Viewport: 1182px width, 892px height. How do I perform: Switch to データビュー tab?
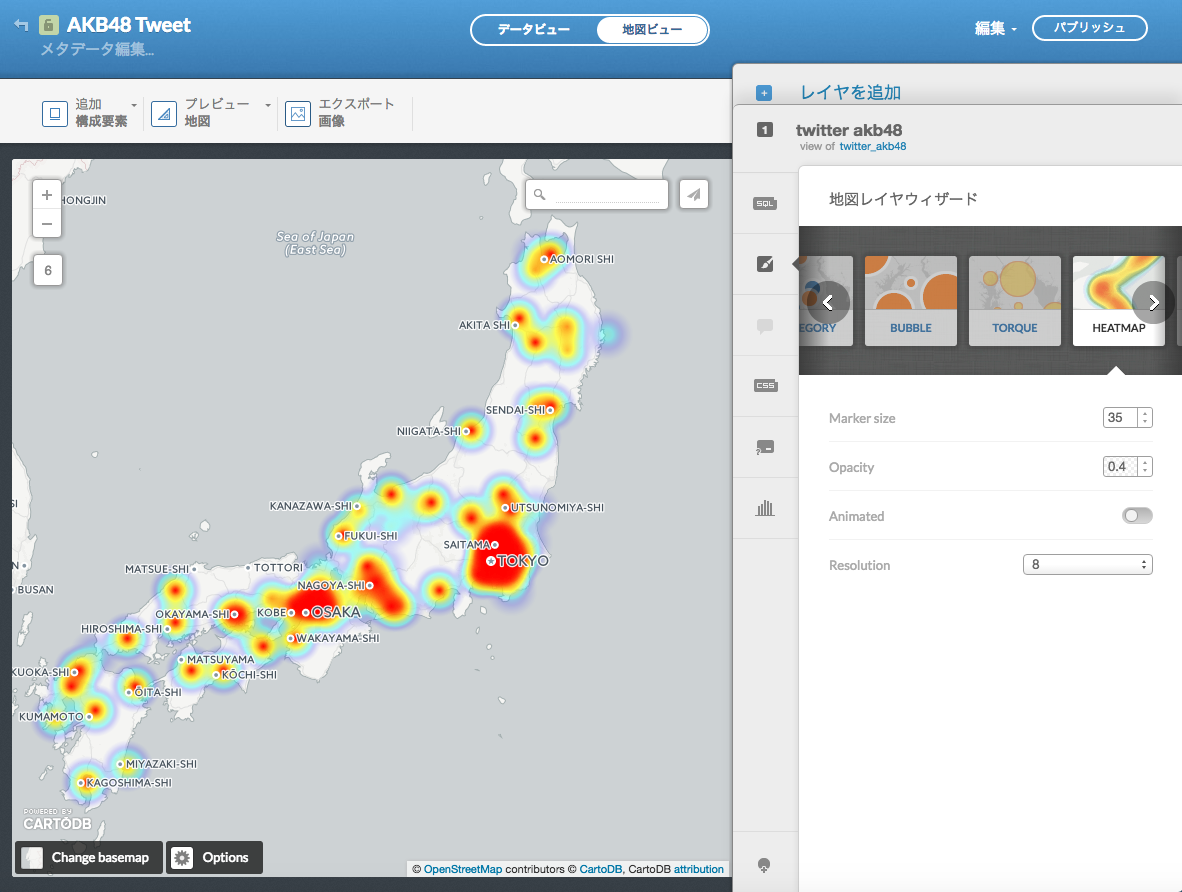(x=534, y=29)
